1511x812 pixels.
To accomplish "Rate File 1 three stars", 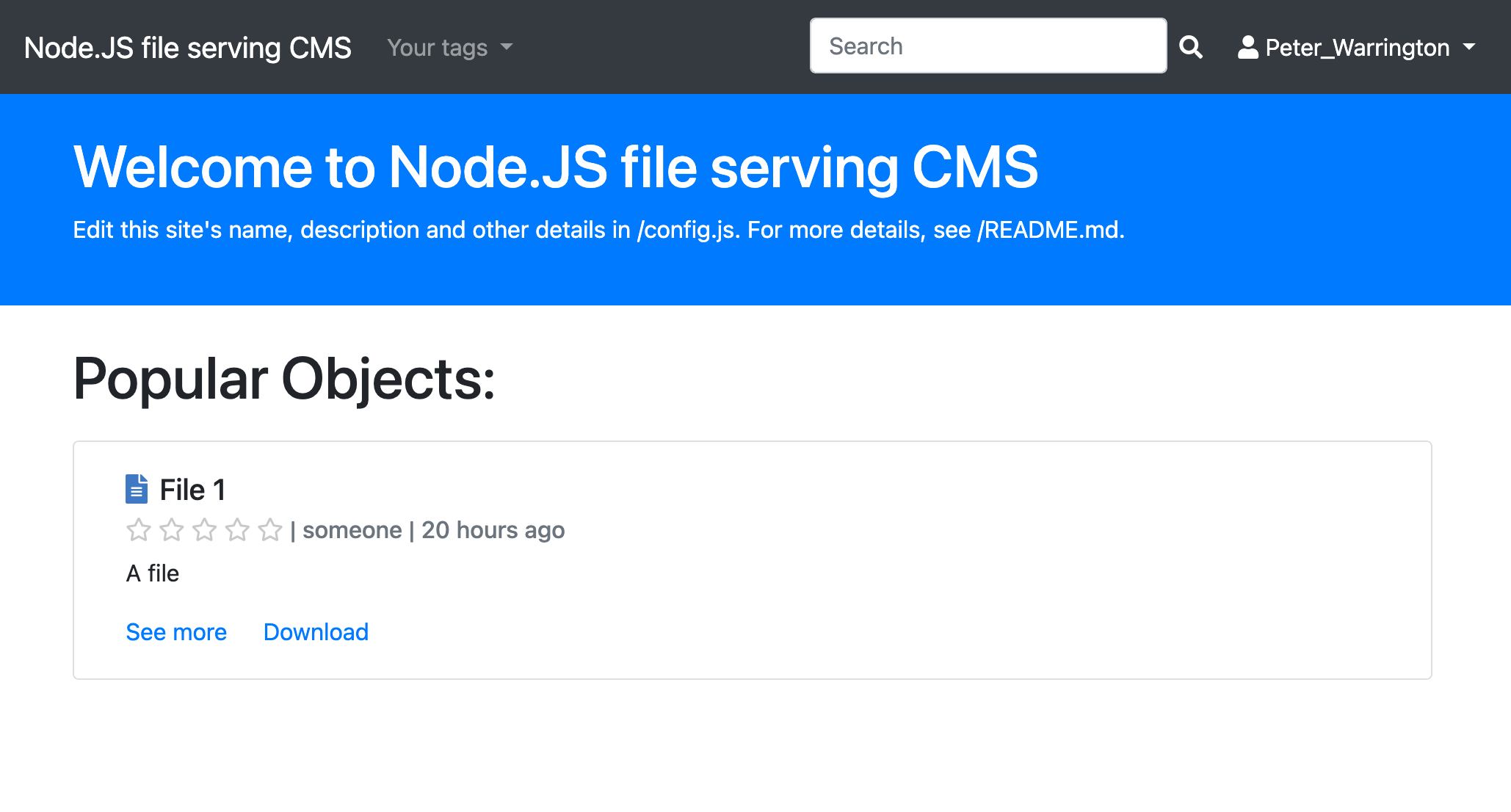I will [x=205, y=529].
